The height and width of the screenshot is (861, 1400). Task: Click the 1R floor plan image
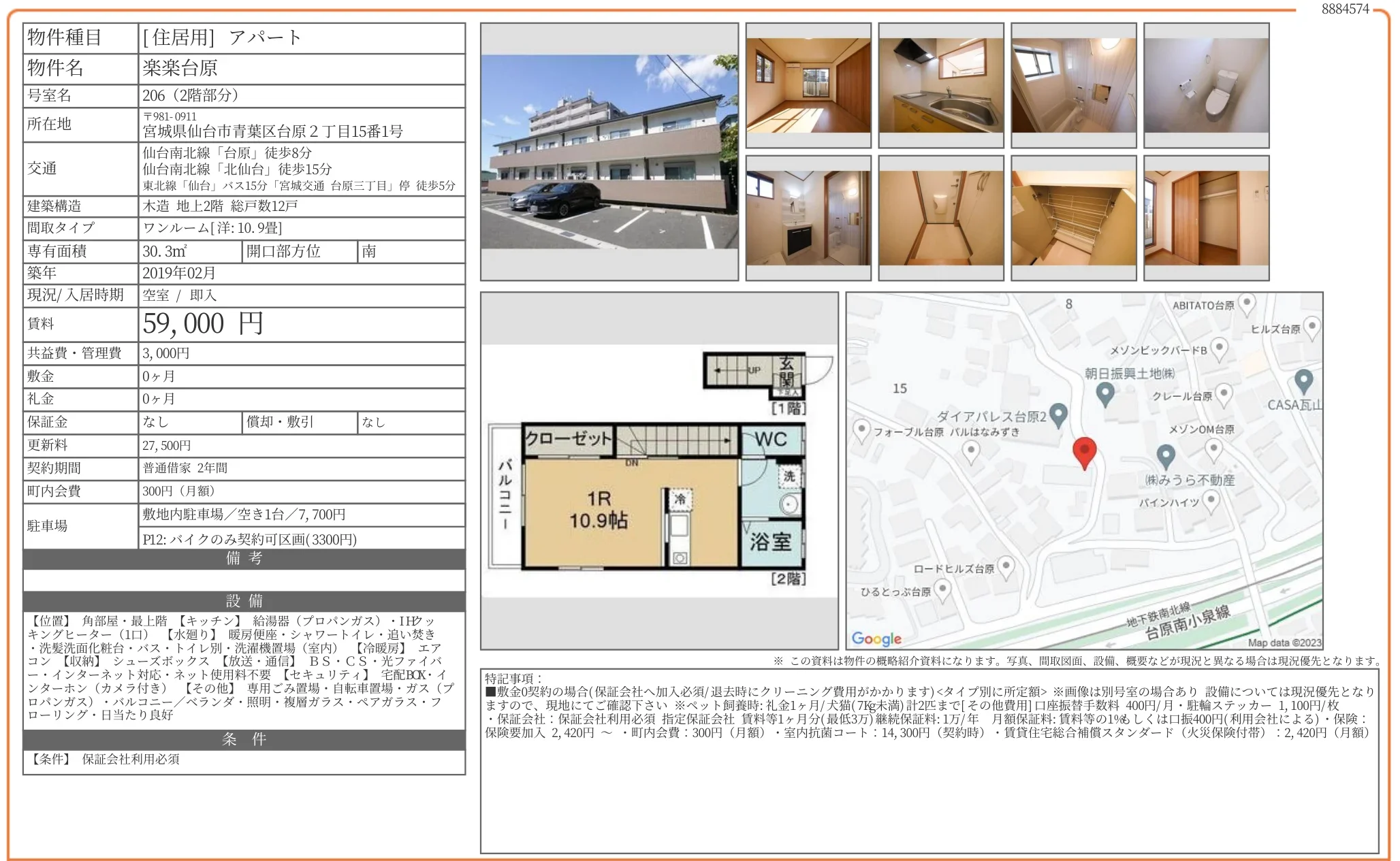[659, 470]
